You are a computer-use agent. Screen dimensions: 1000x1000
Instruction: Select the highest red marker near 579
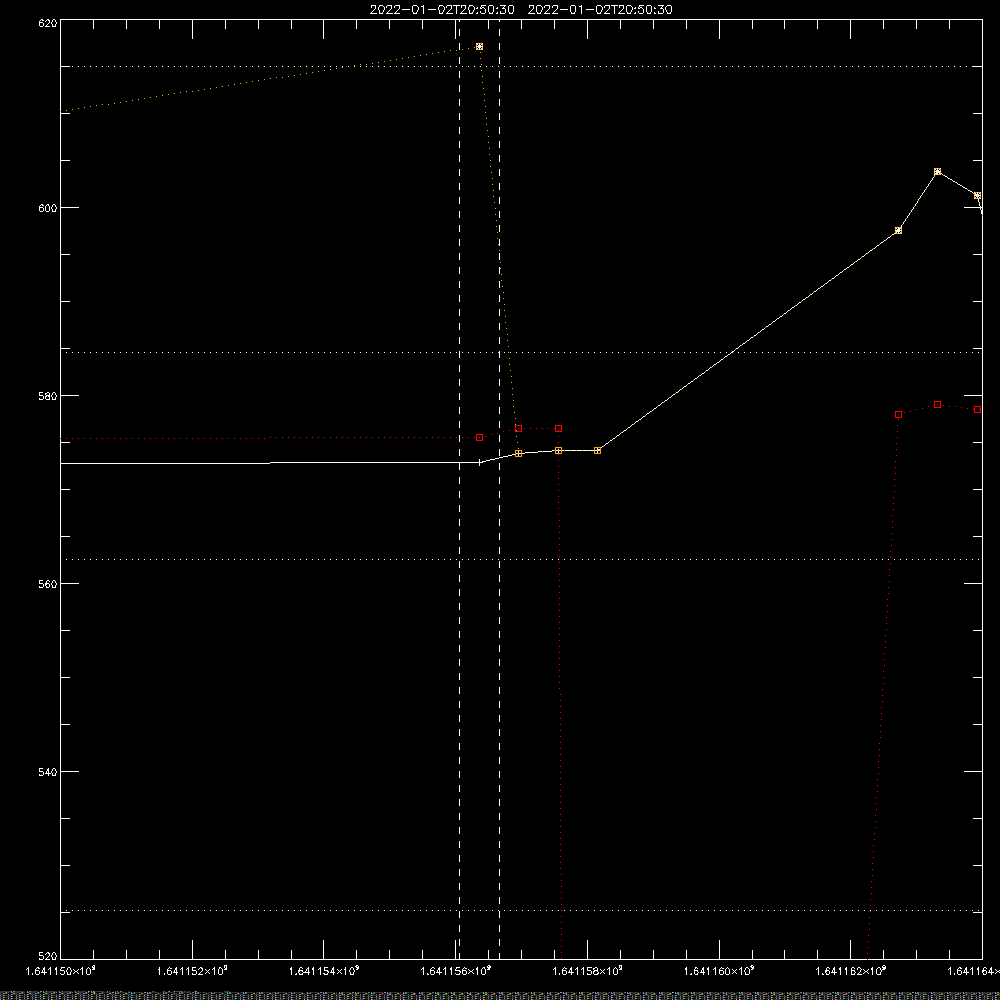tap(938, 404)
